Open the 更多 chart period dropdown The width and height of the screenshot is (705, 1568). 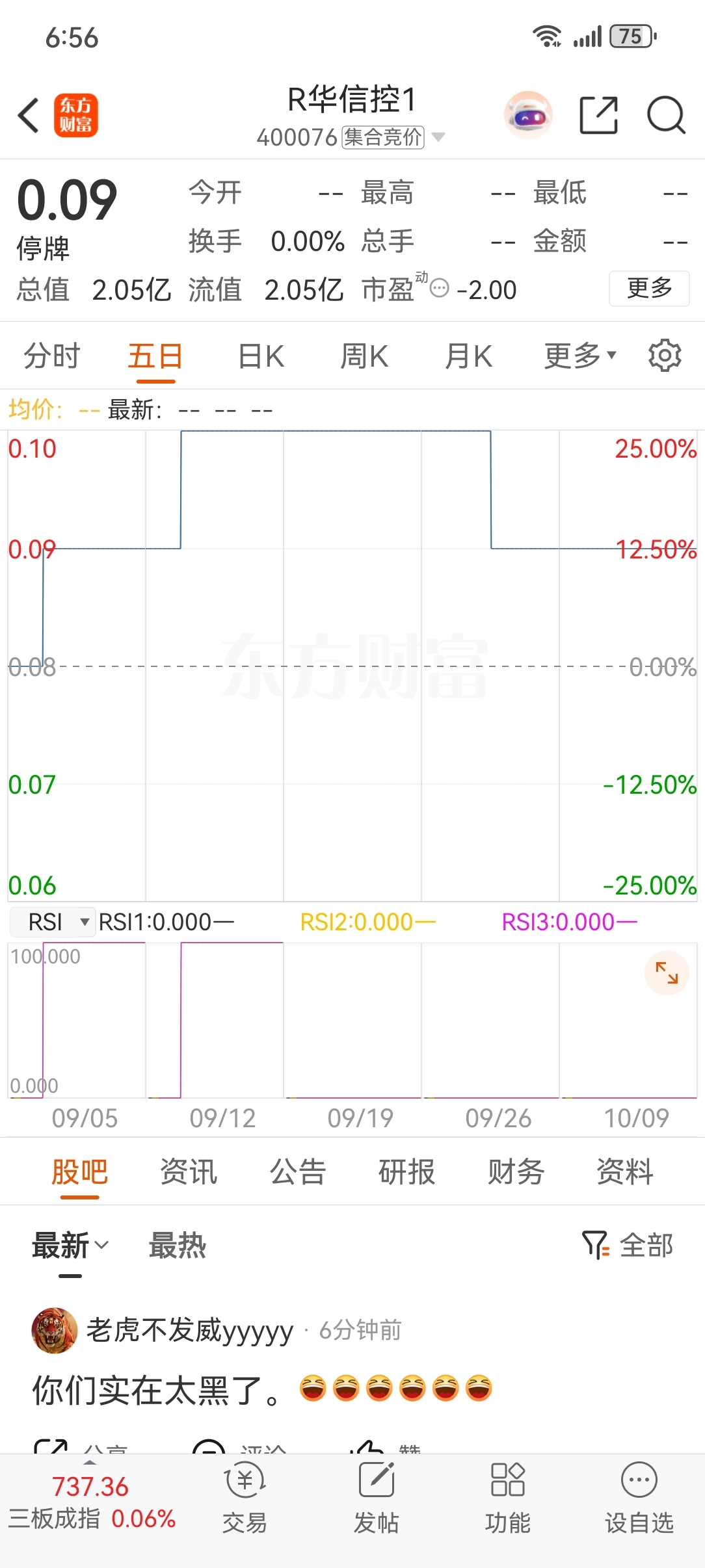pos(579,356)
